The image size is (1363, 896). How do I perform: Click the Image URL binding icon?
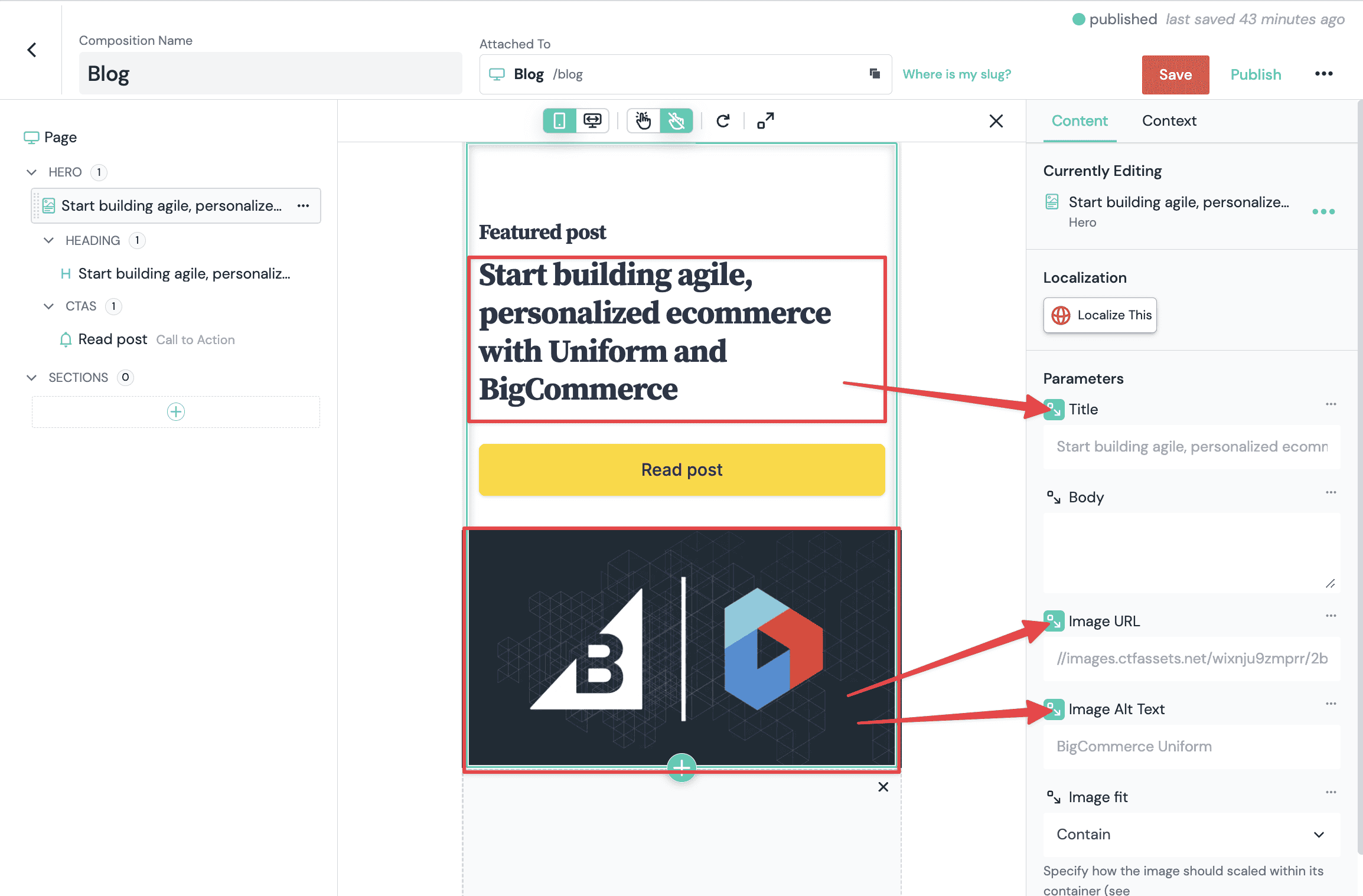point(1054,621)
